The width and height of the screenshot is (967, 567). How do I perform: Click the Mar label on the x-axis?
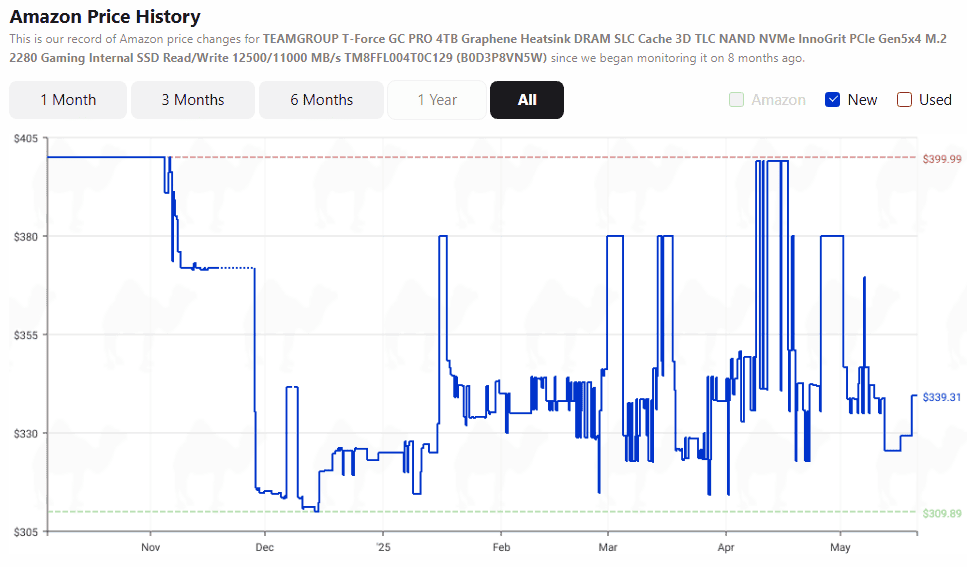(x=608, y=547)
